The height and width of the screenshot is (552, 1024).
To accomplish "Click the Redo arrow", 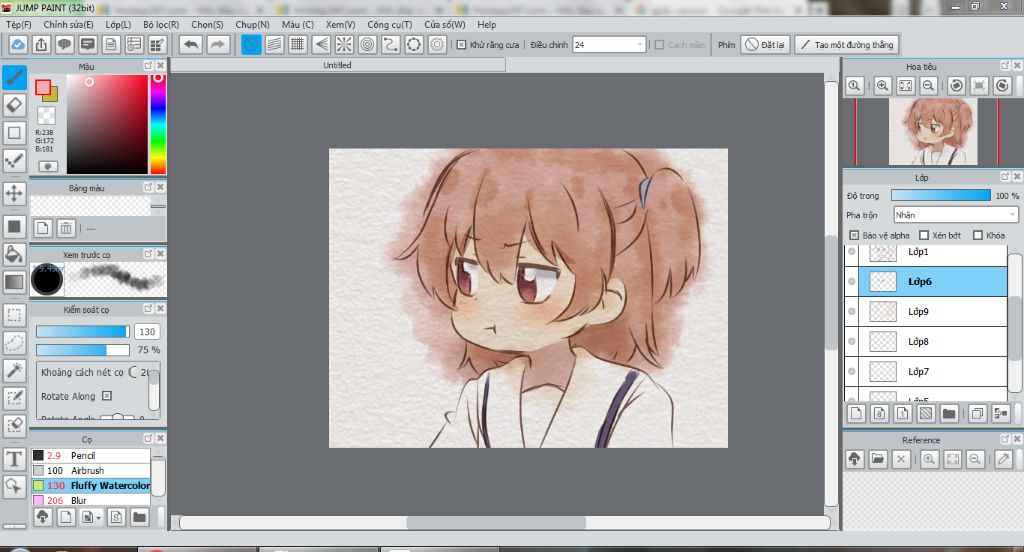I will pos(217,45).
